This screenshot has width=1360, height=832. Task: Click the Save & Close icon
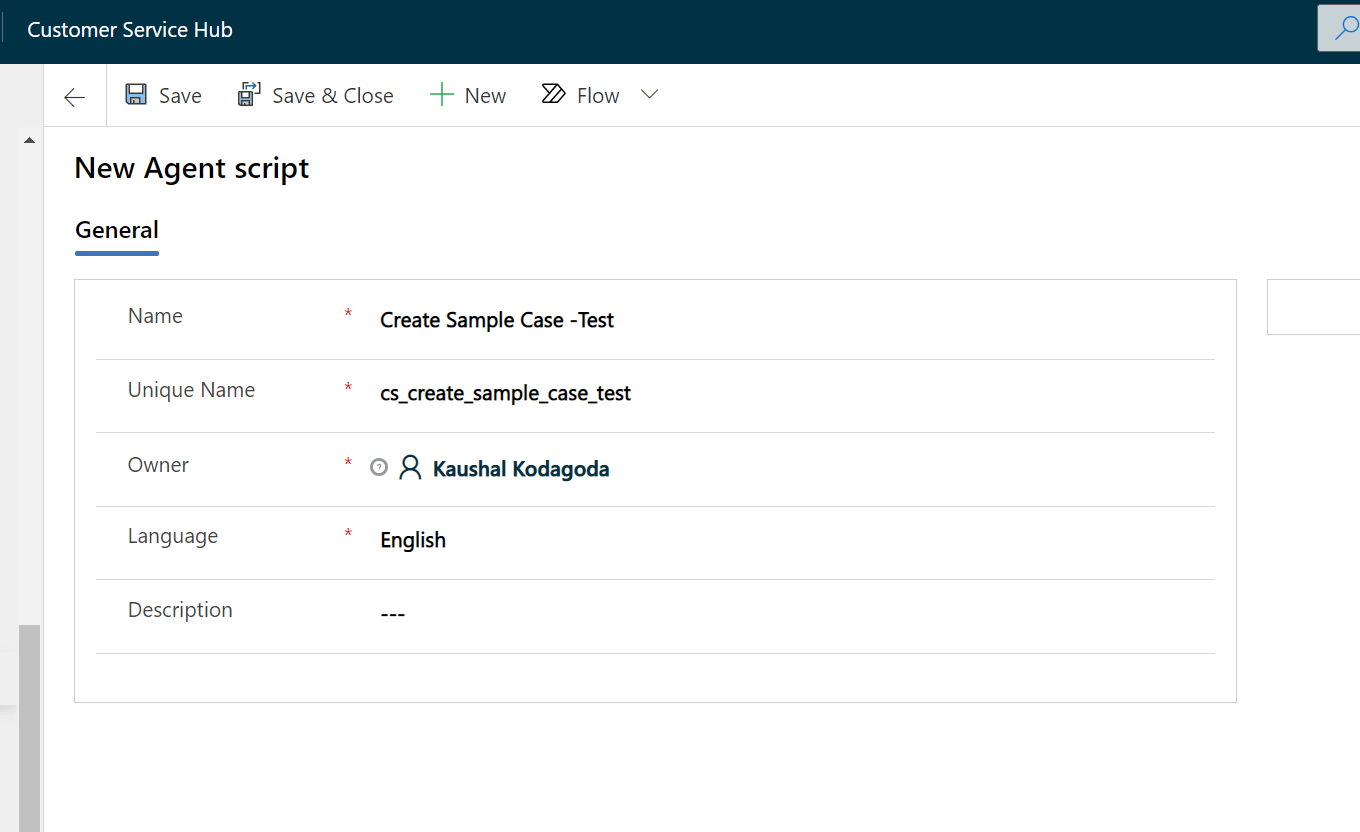(x=249, y=95)
